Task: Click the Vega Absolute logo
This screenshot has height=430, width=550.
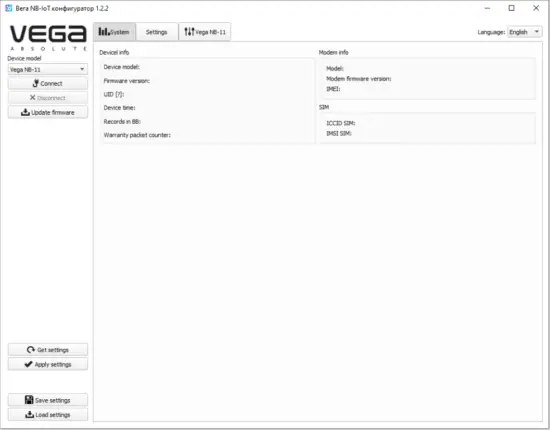Action: click(48, 38)
